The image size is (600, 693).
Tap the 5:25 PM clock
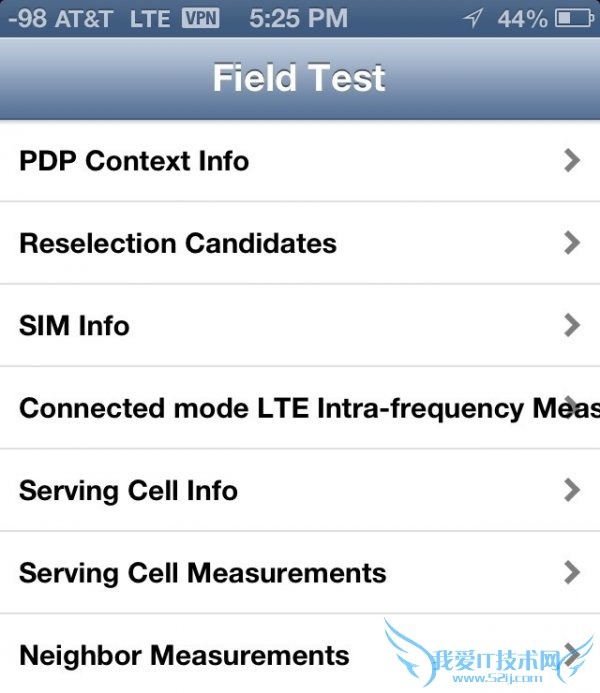(298, 18)
